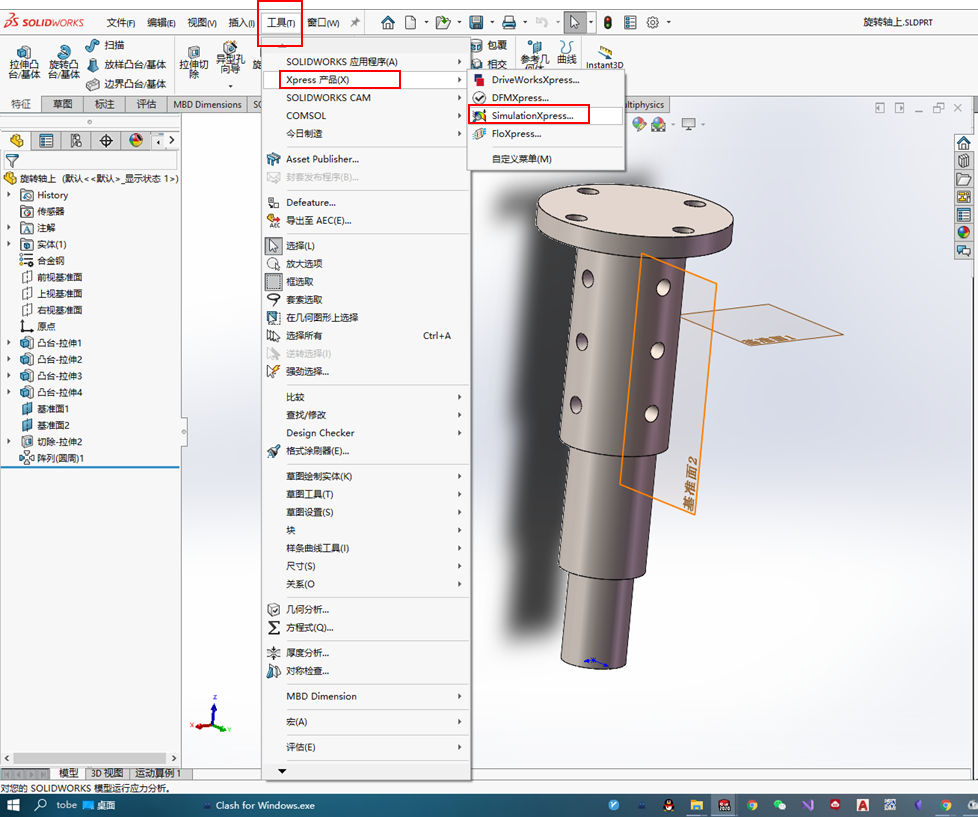The width and height of the screenshot is (978, 817).
Task: Click the Extruded Boss/Base icon (拉伸凸台/基体)
Action: coord(24,62)
